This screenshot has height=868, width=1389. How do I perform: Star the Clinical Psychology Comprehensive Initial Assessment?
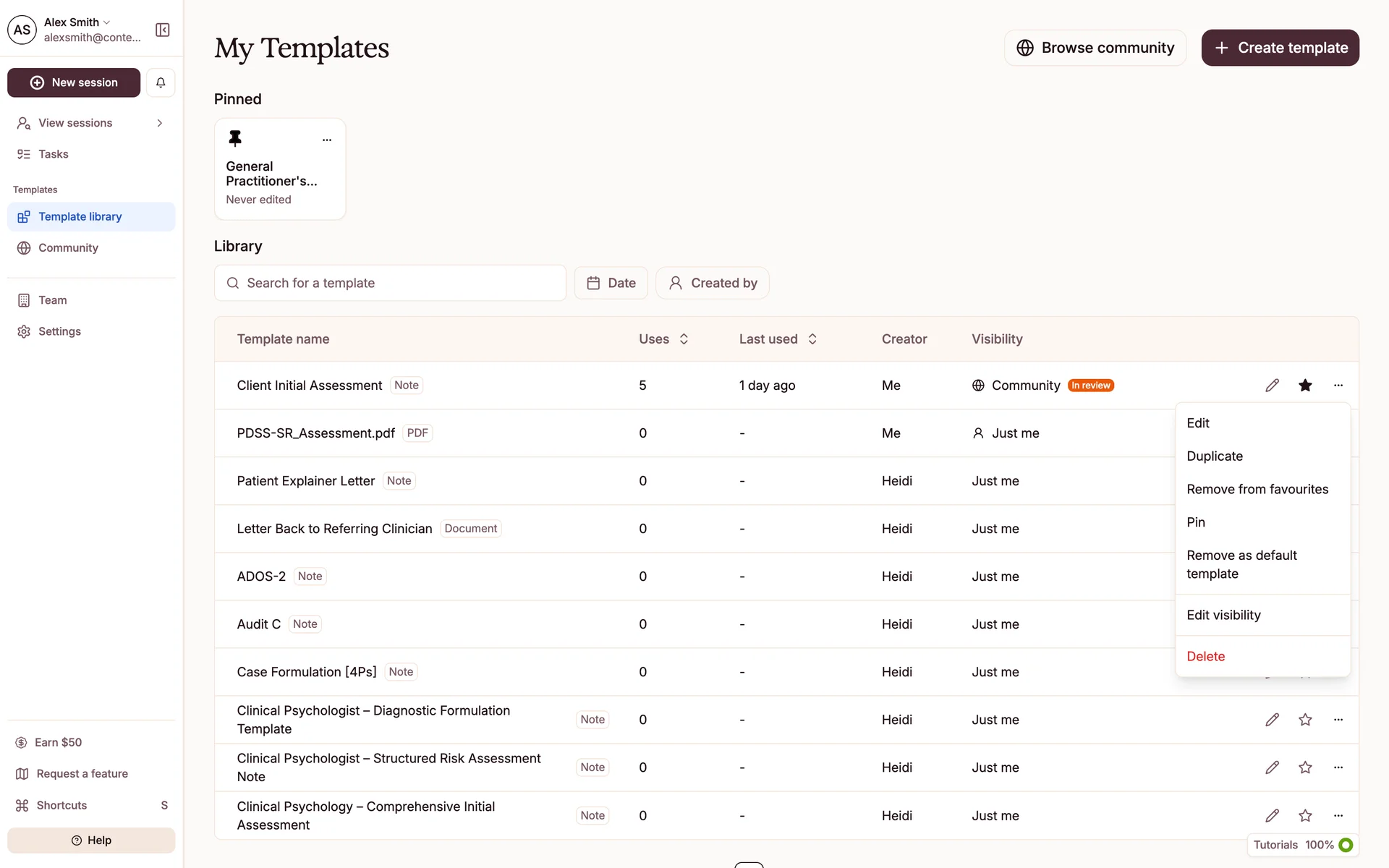coord(1305,815)
